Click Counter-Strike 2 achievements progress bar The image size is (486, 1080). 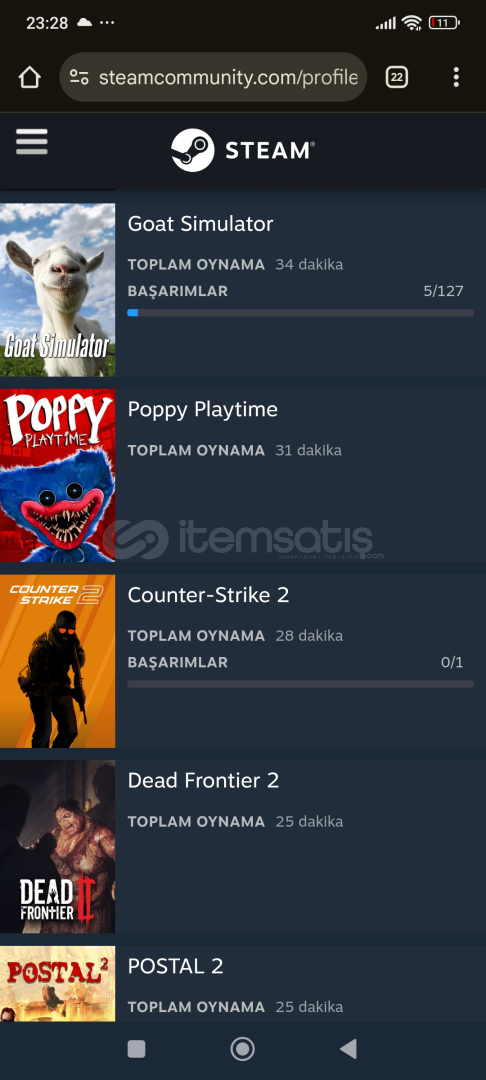pos(300,684)
